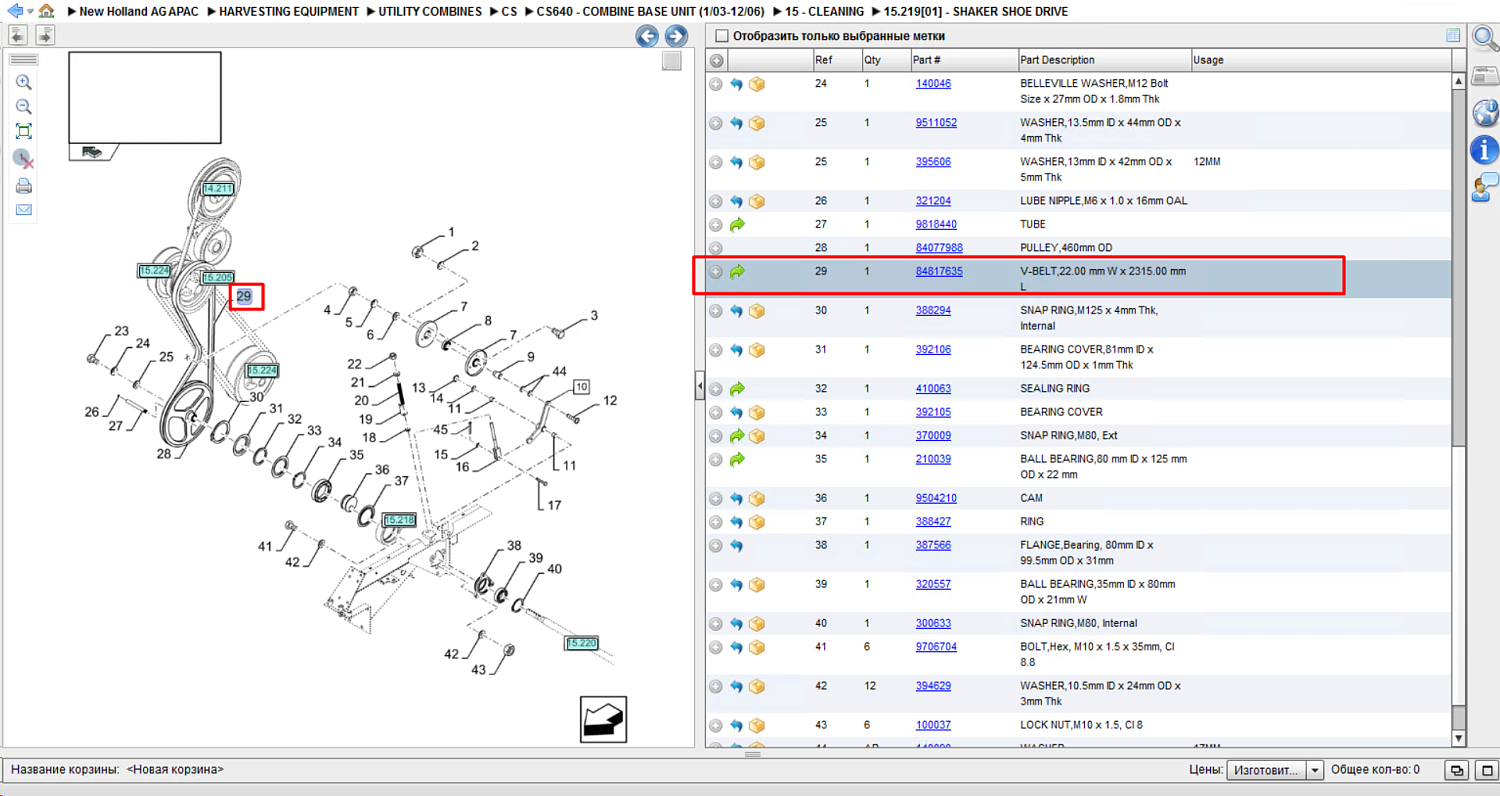Open the blue information icon
1500x796 pixels.
(1484, 149)
